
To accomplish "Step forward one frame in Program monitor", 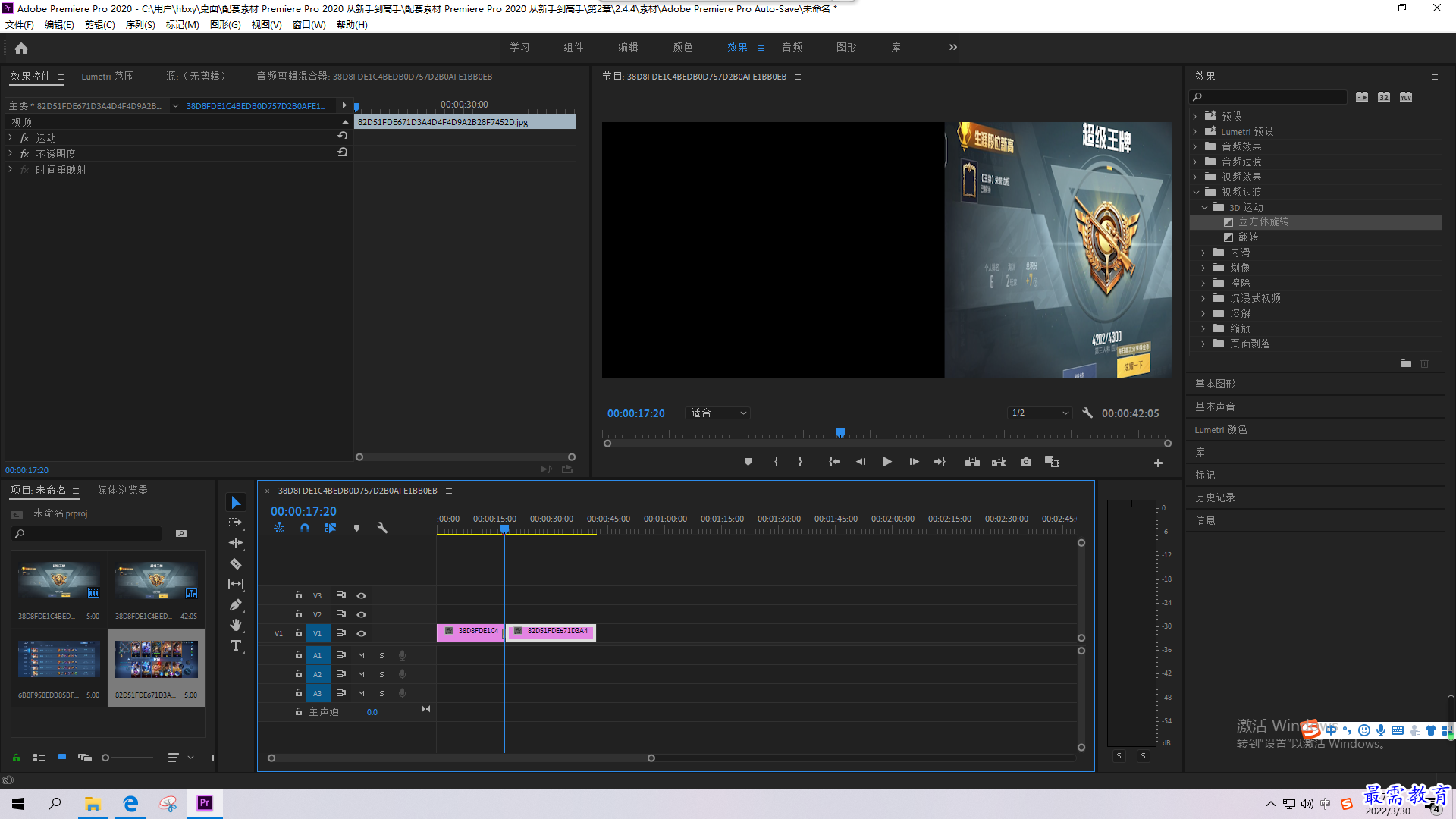I will (x=914, y=462).
